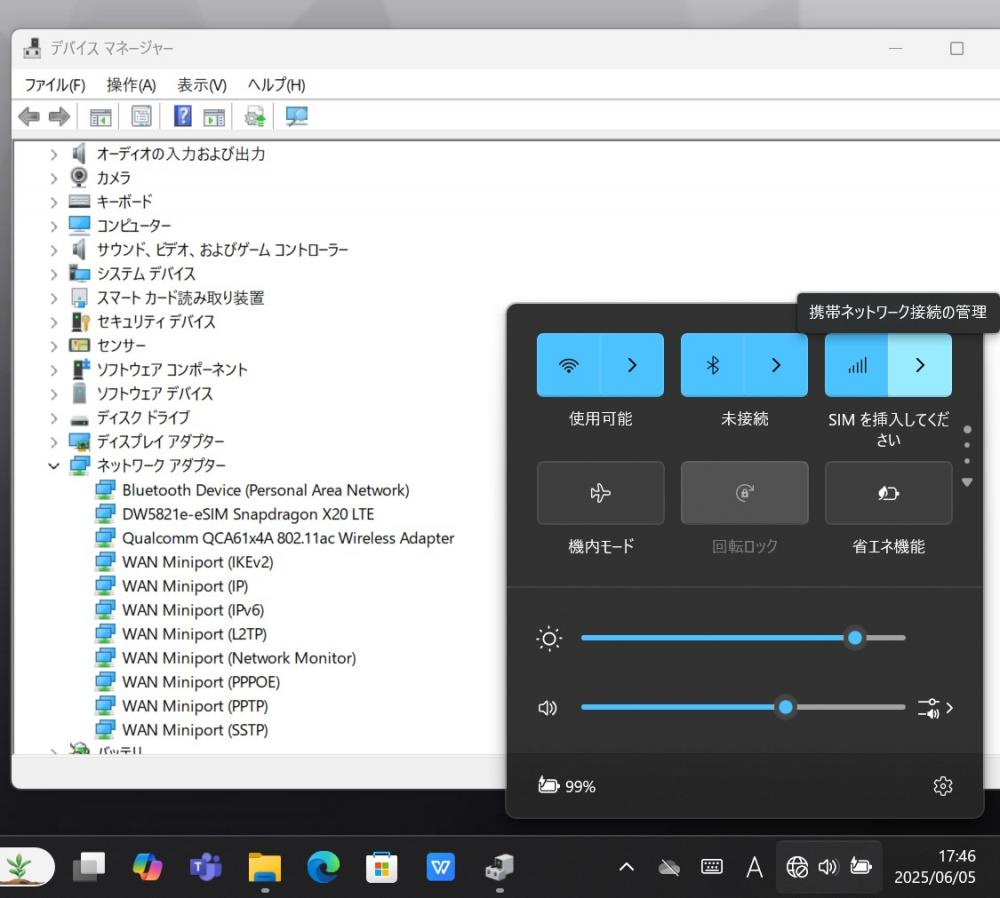
Task: Click the back arrow in Device Manager toolbar
Action: coord(29,117)
